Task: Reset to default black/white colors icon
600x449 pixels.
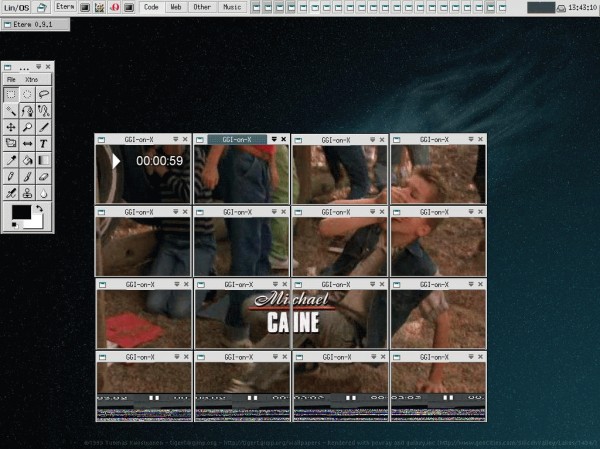Action: coord(15,225)
